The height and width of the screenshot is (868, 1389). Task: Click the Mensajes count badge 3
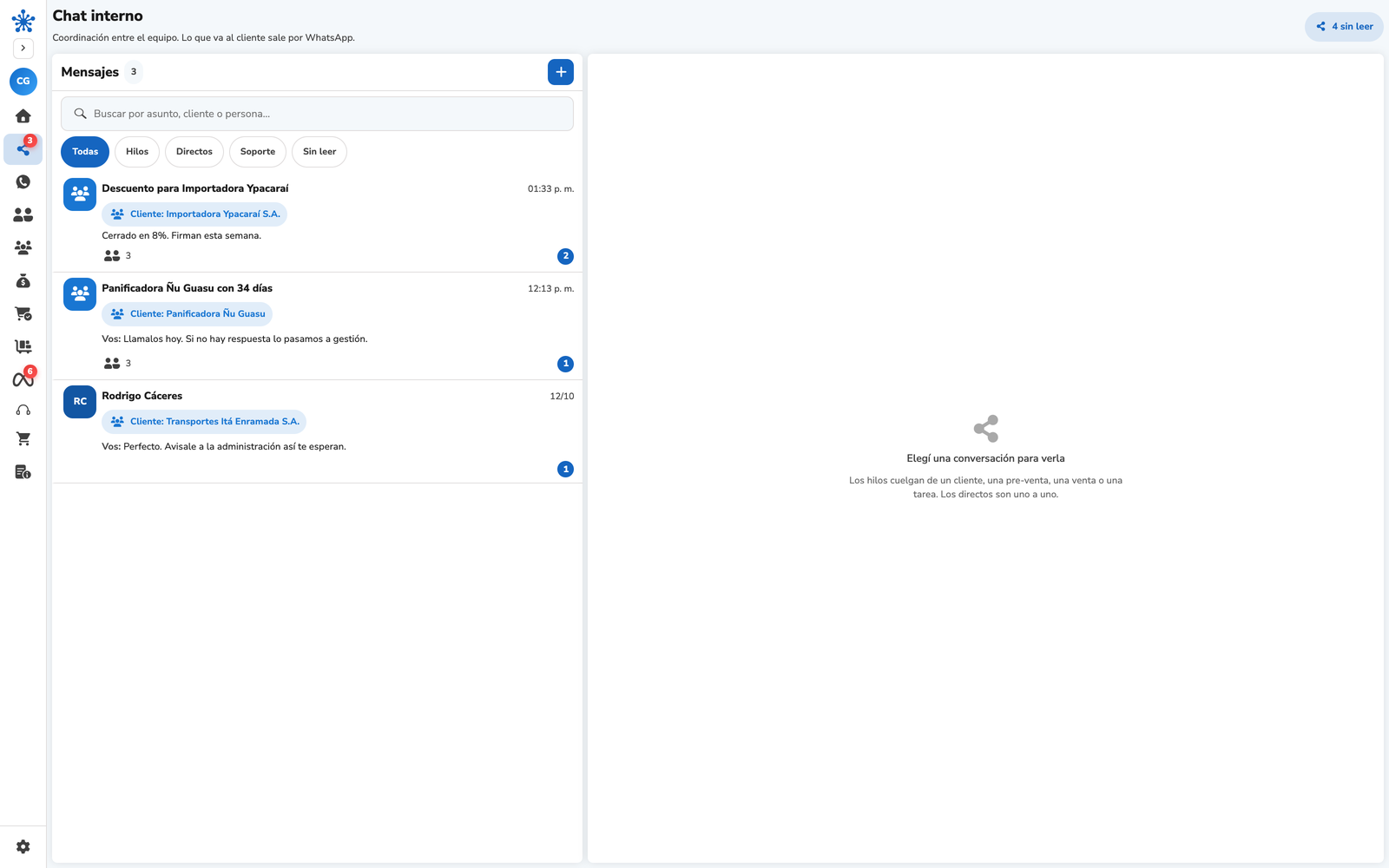tap(134, 72)
